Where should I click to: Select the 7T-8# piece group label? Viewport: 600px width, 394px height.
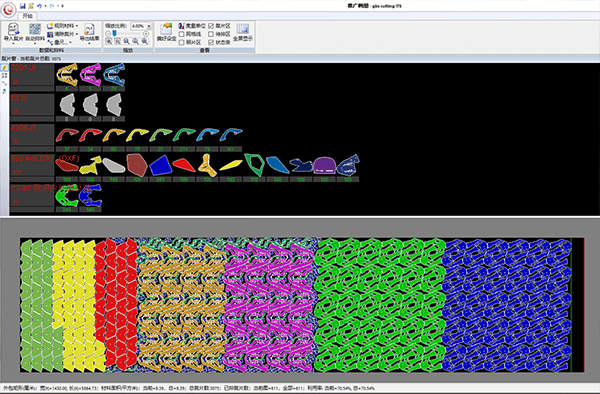pyautogui.click(x=51, y=188)
